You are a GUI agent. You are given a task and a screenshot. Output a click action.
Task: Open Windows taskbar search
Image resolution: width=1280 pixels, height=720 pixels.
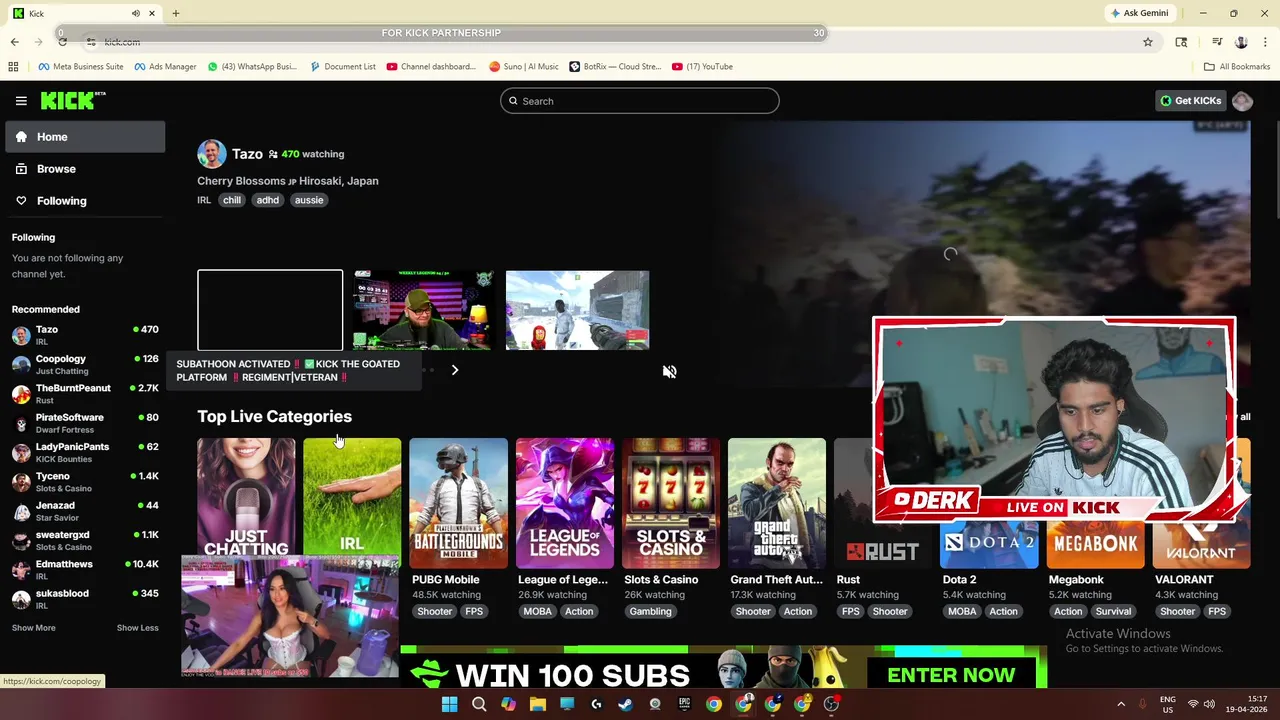479,704
